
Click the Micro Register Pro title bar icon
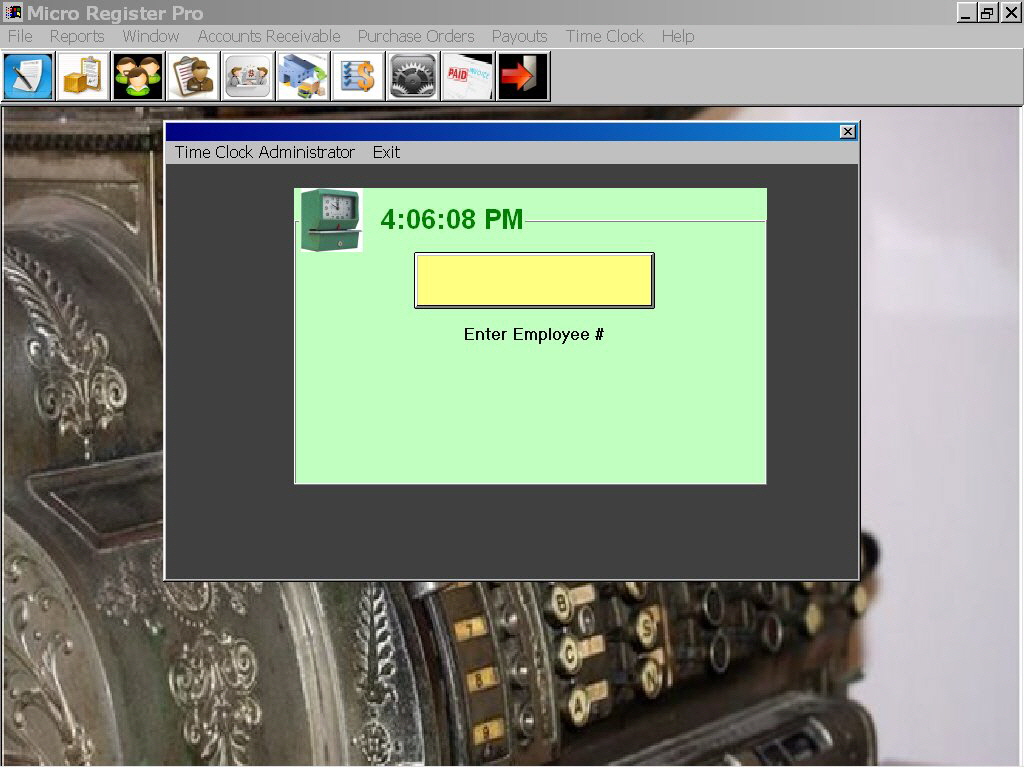12,12
